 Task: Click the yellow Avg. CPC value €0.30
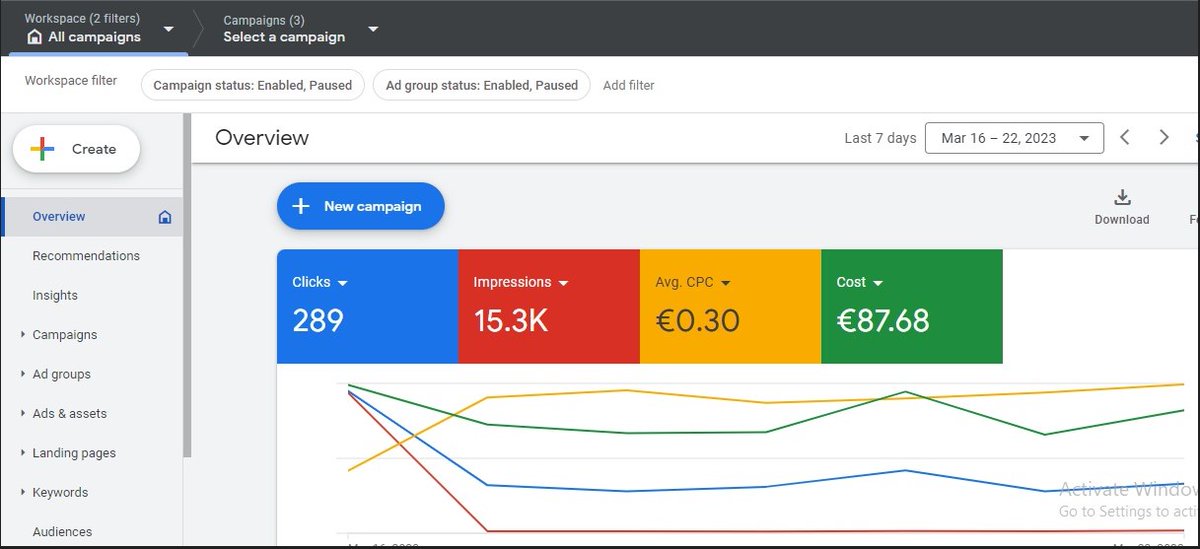tap(698, 321)
